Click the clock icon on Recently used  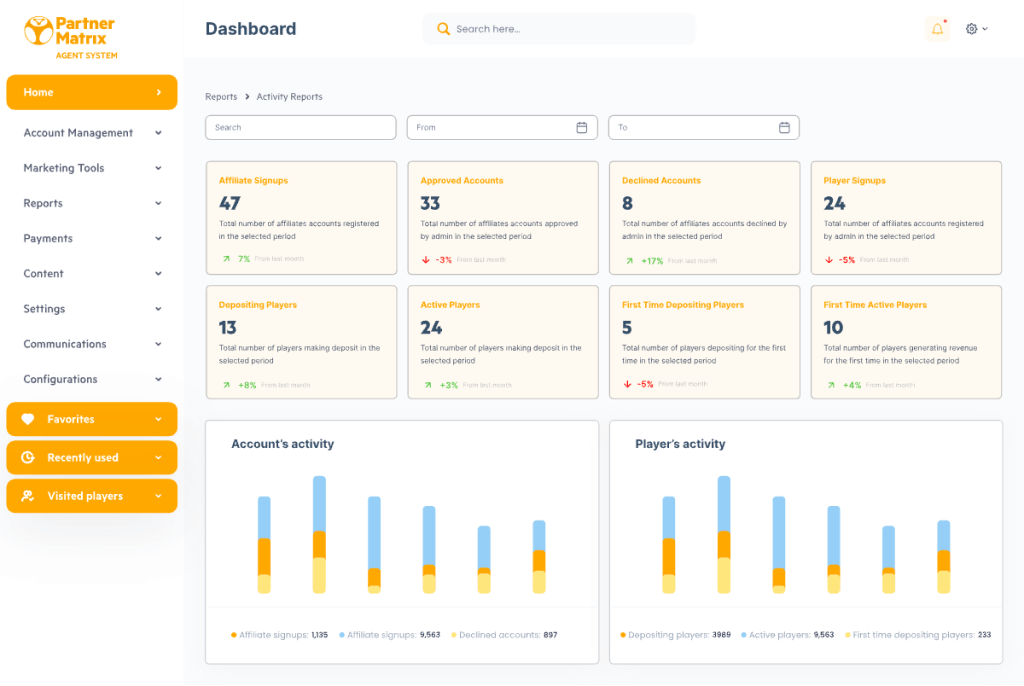tap(27, 457)
